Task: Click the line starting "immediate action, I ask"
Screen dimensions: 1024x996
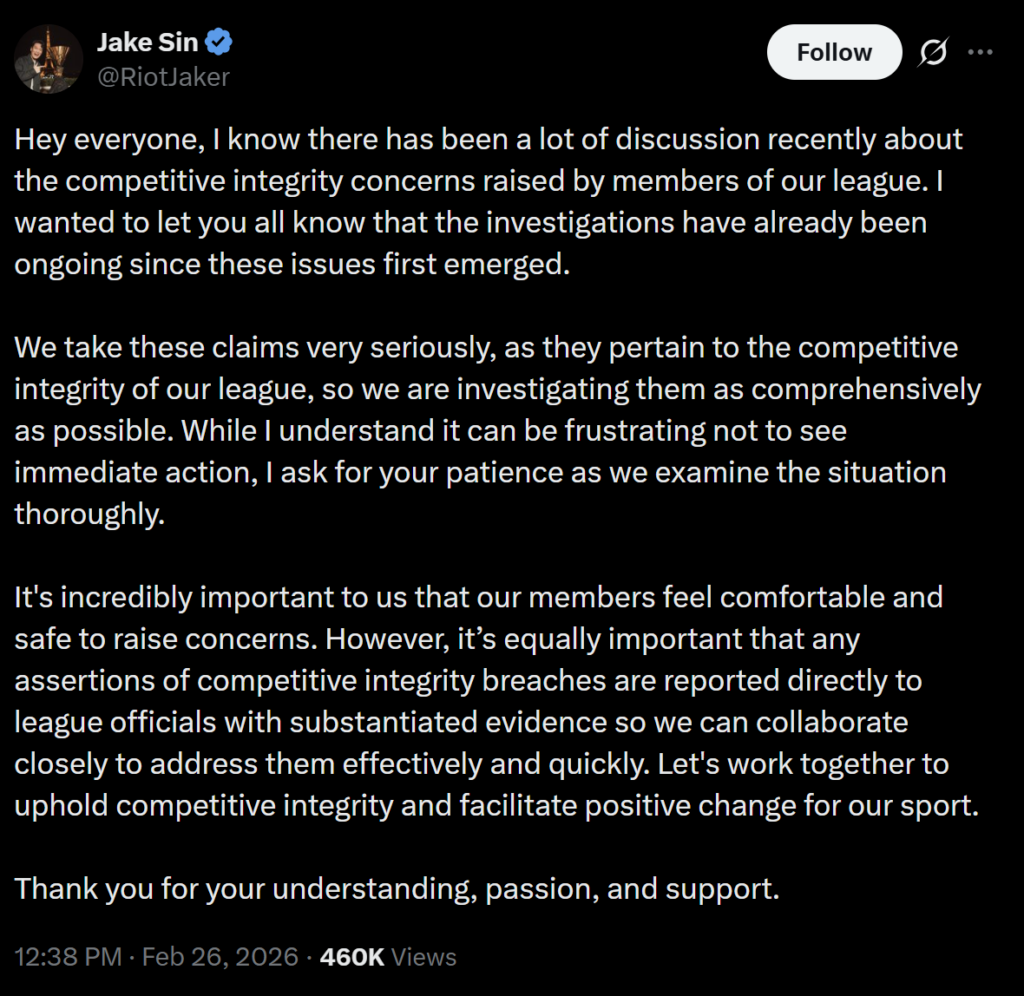Action: 480,472
